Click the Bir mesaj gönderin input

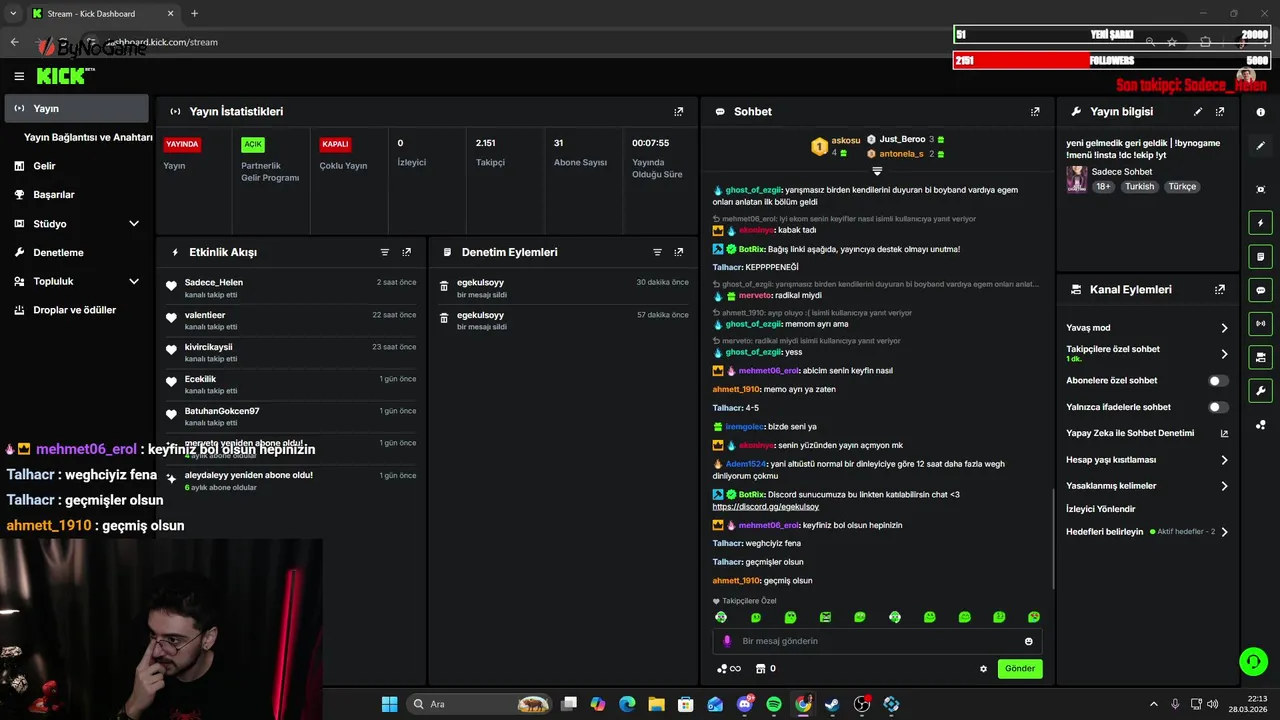(877, 641)
